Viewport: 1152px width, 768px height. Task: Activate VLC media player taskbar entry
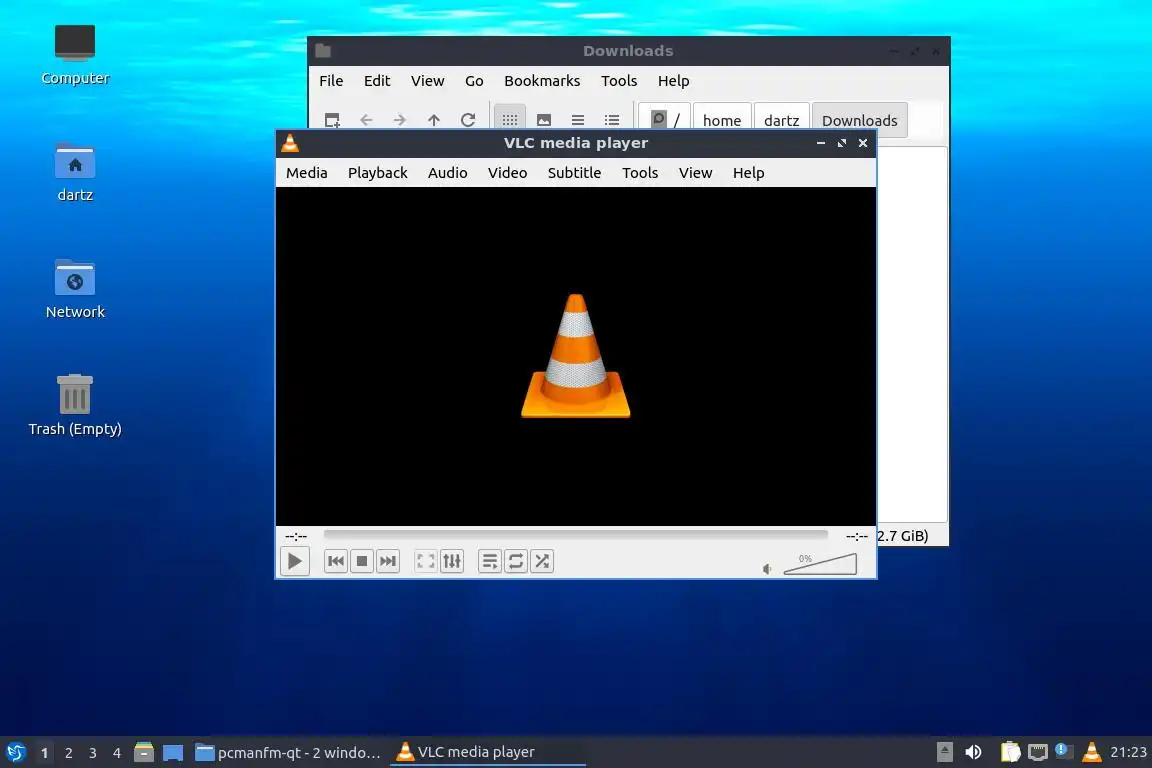click(x=488, y=752)
